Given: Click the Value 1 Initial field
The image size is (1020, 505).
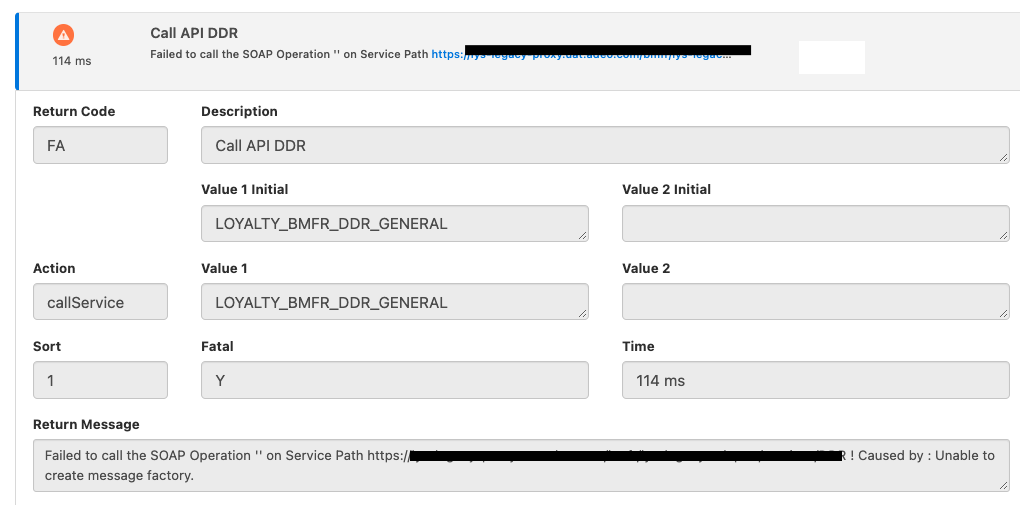Looking at the screenshot, I should tap(395, 224).
